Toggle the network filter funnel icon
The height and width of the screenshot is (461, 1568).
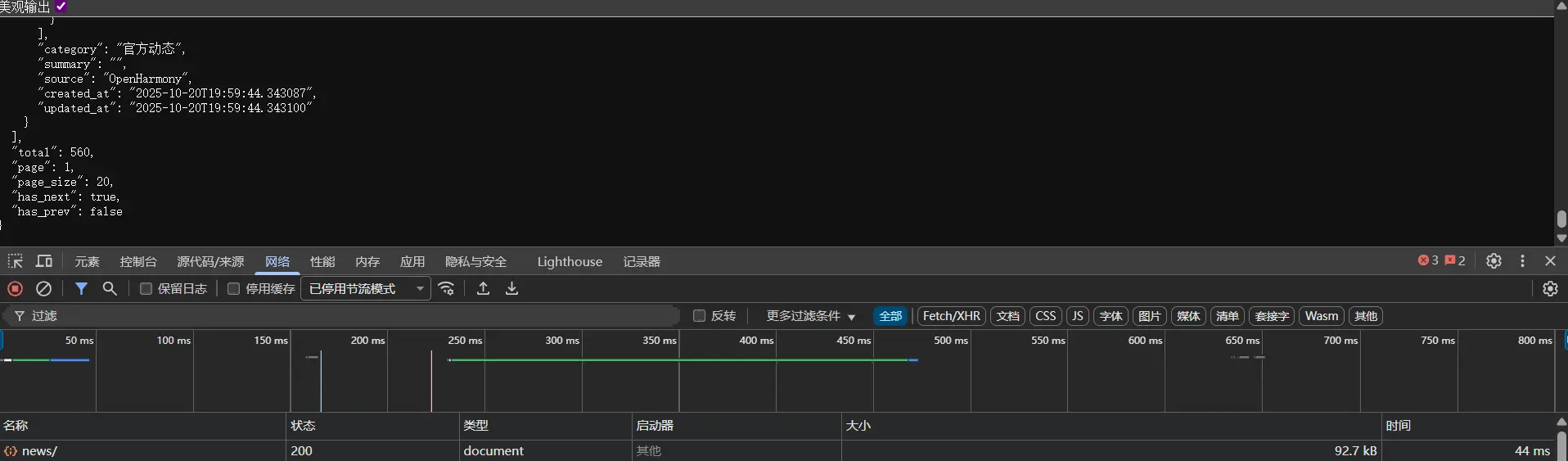coord(81,289)
